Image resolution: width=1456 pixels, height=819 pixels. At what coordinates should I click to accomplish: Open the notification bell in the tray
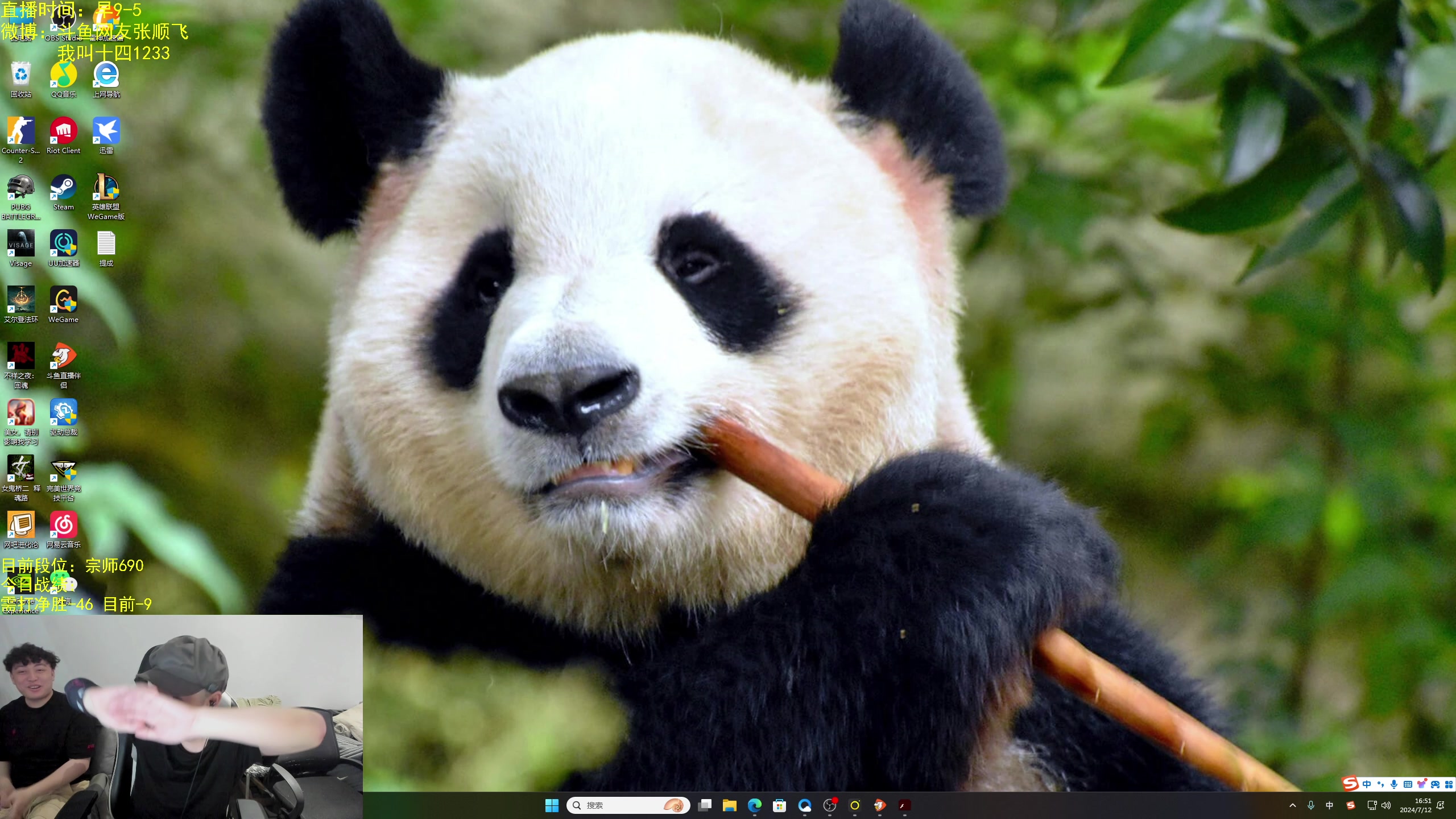click(x=1441, y=805)
